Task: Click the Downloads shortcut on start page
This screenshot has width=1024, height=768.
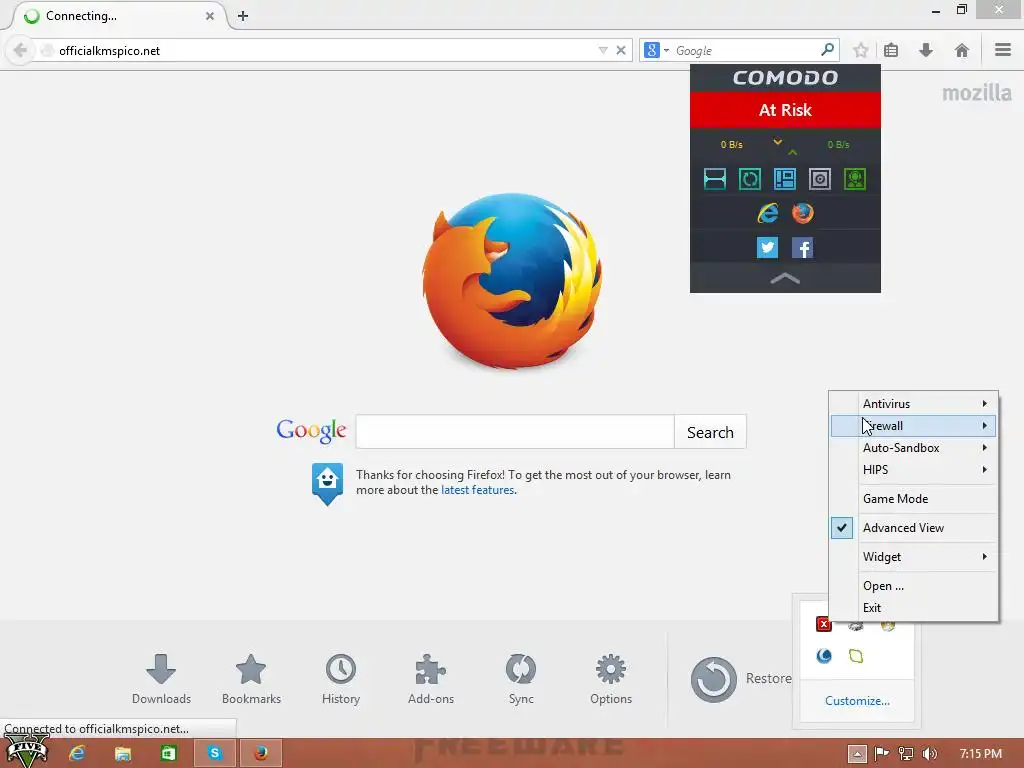Action: coord(161,679)
